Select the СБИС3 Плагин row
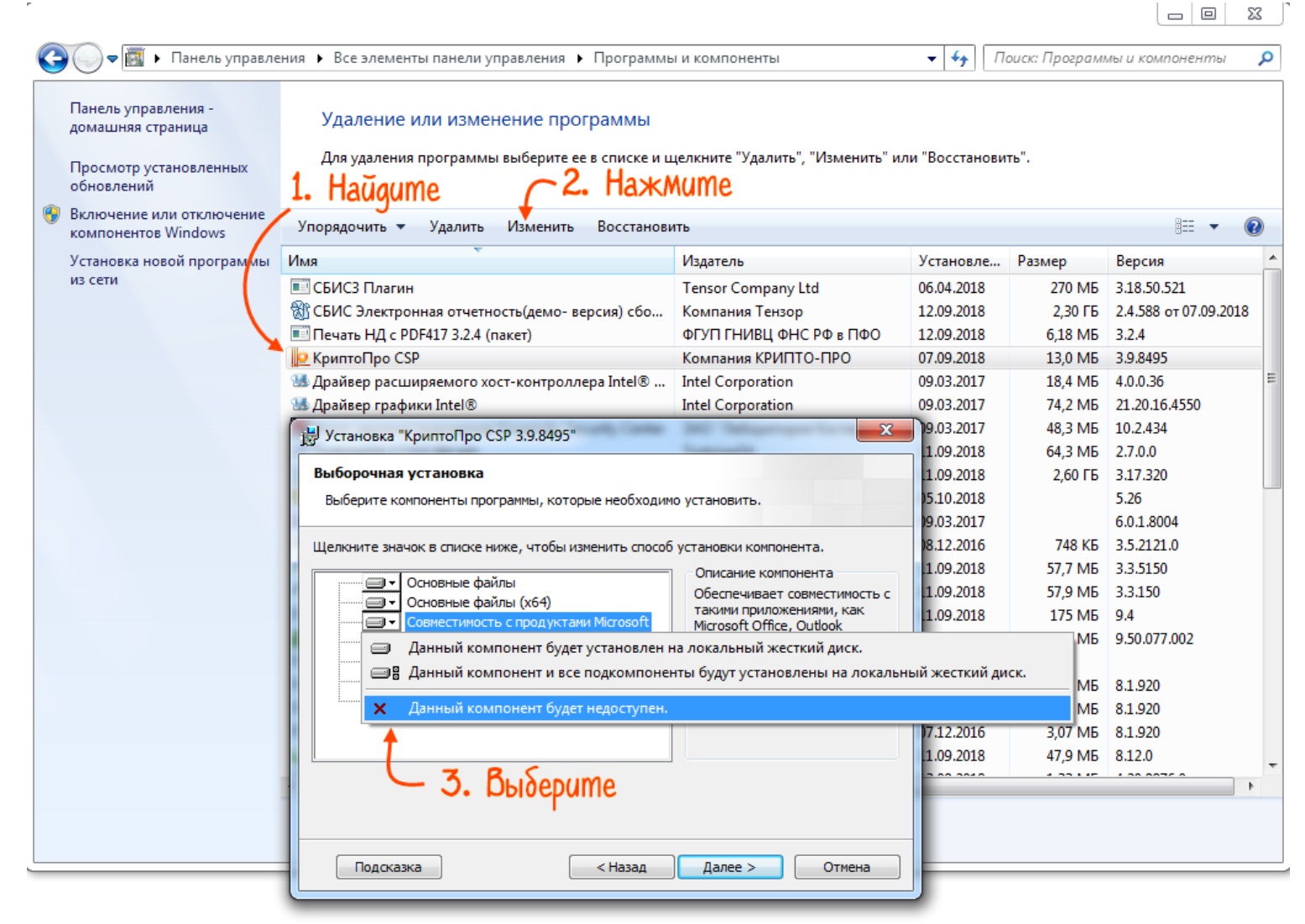This screenshot has width=1305, height=924. click(x=772, y=288)
